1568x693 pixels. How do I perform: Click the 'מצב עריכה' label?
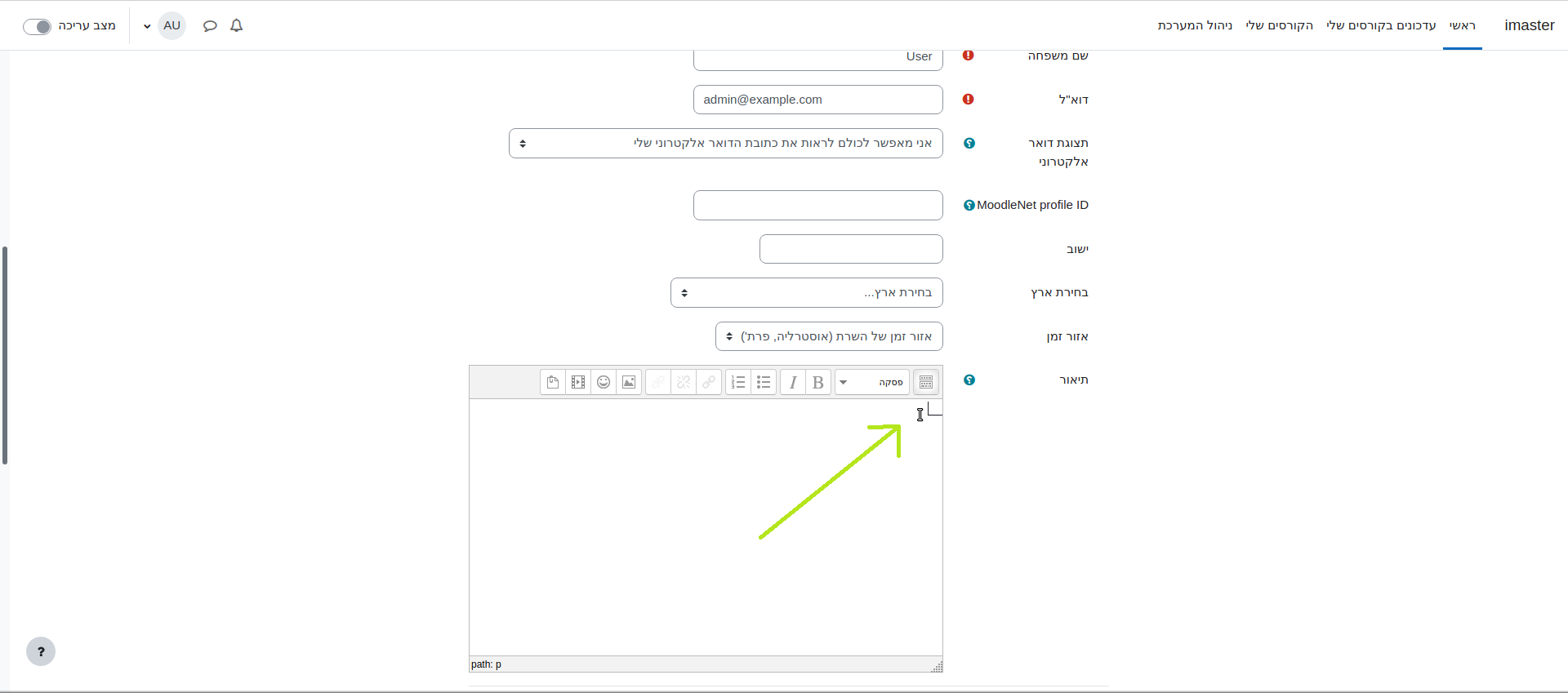pyautogui.click(x=87, y=25)
